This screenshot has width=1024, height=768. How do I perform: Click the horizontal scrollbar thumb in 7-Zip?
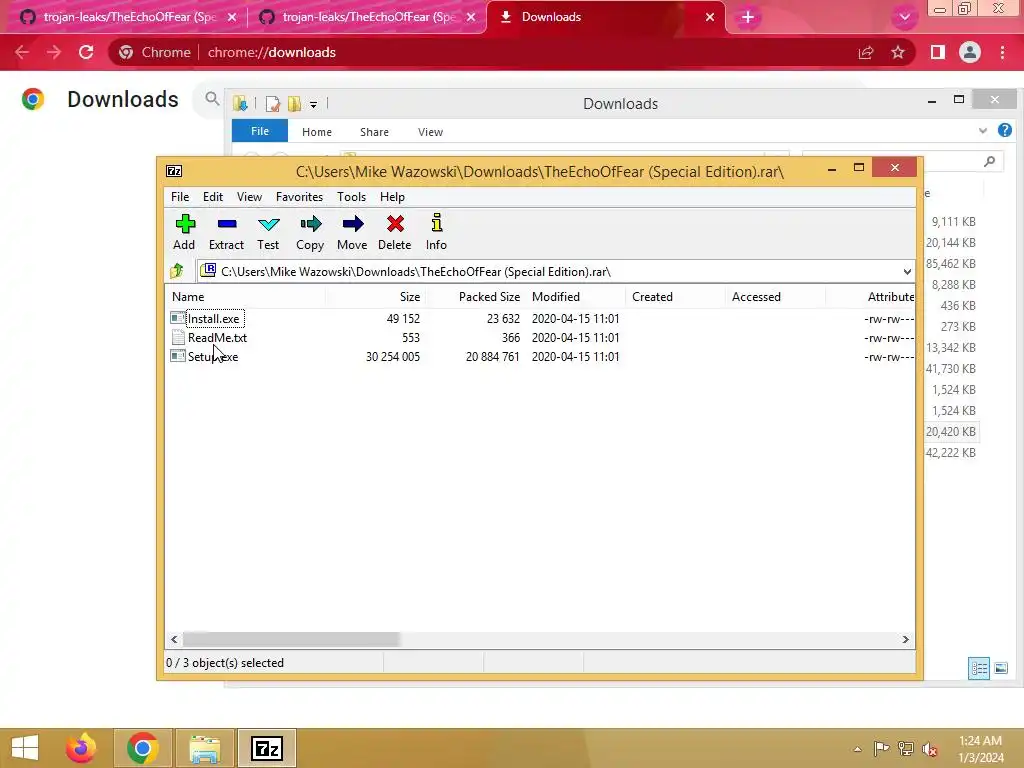point(291,639)
